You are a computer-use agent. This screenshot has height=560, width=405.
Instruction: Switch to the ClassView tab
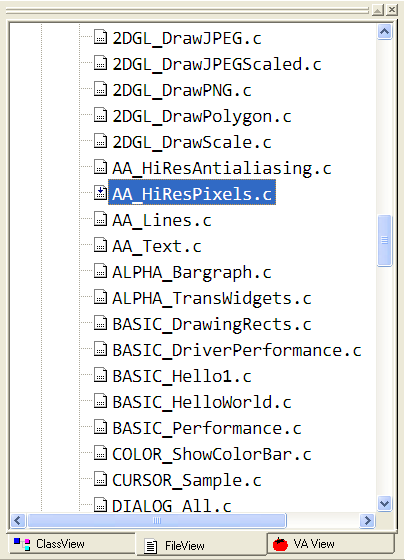tap(71, 544)
